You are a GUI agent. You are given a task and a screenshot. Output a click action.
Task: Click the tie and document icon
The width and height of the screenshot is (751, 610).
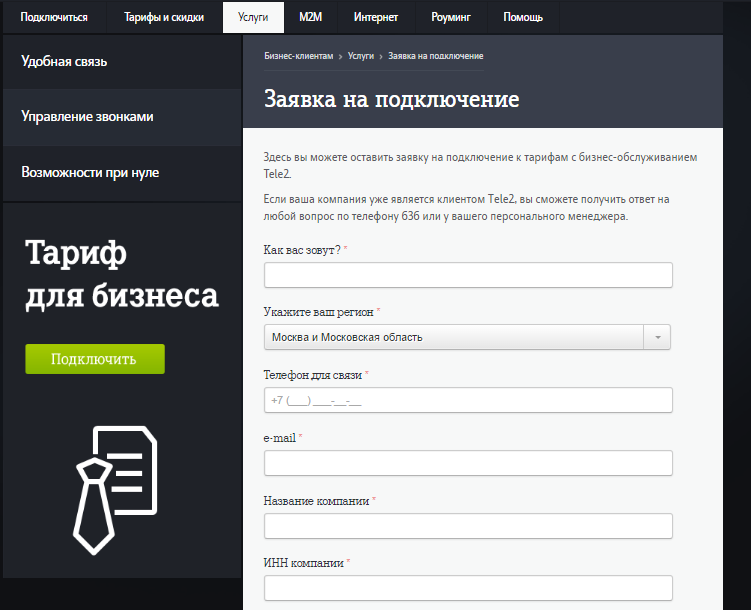coord(115,490)
